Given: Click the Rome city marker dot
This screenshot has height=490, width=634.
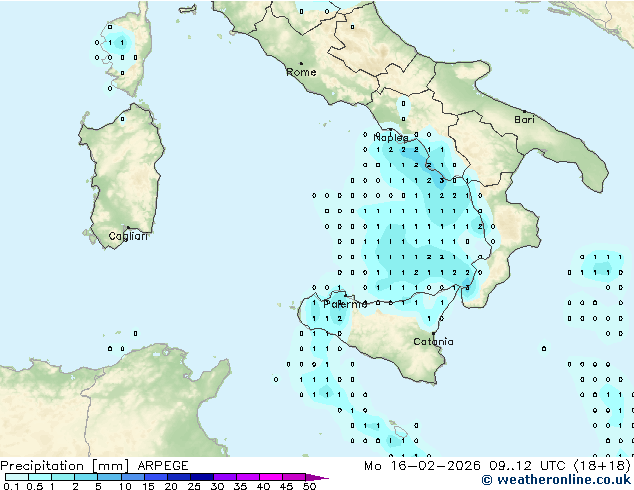Looking at the screenshot, I should [301, 63].
